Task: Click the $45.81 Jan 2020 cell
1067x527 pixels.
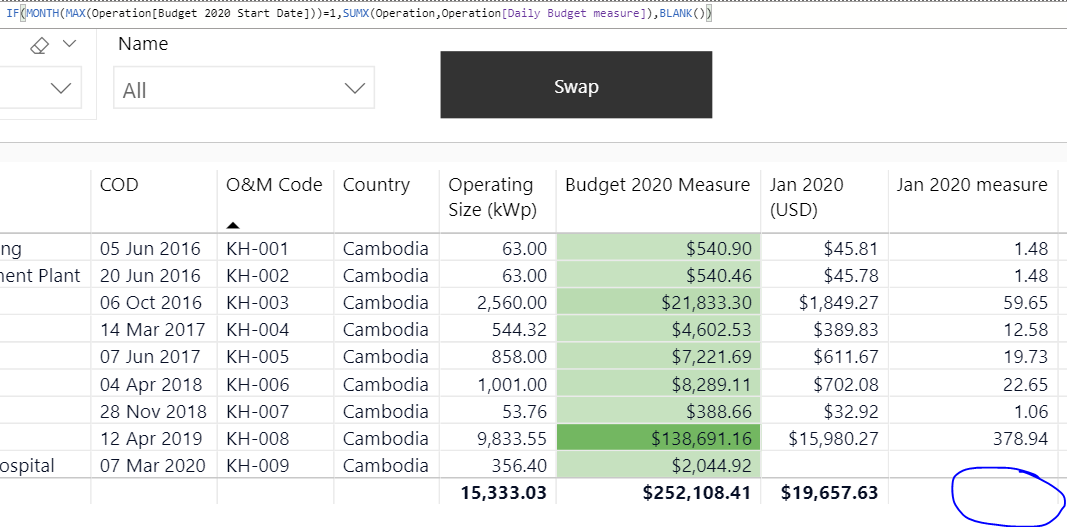Action: (x=851, y=249)
